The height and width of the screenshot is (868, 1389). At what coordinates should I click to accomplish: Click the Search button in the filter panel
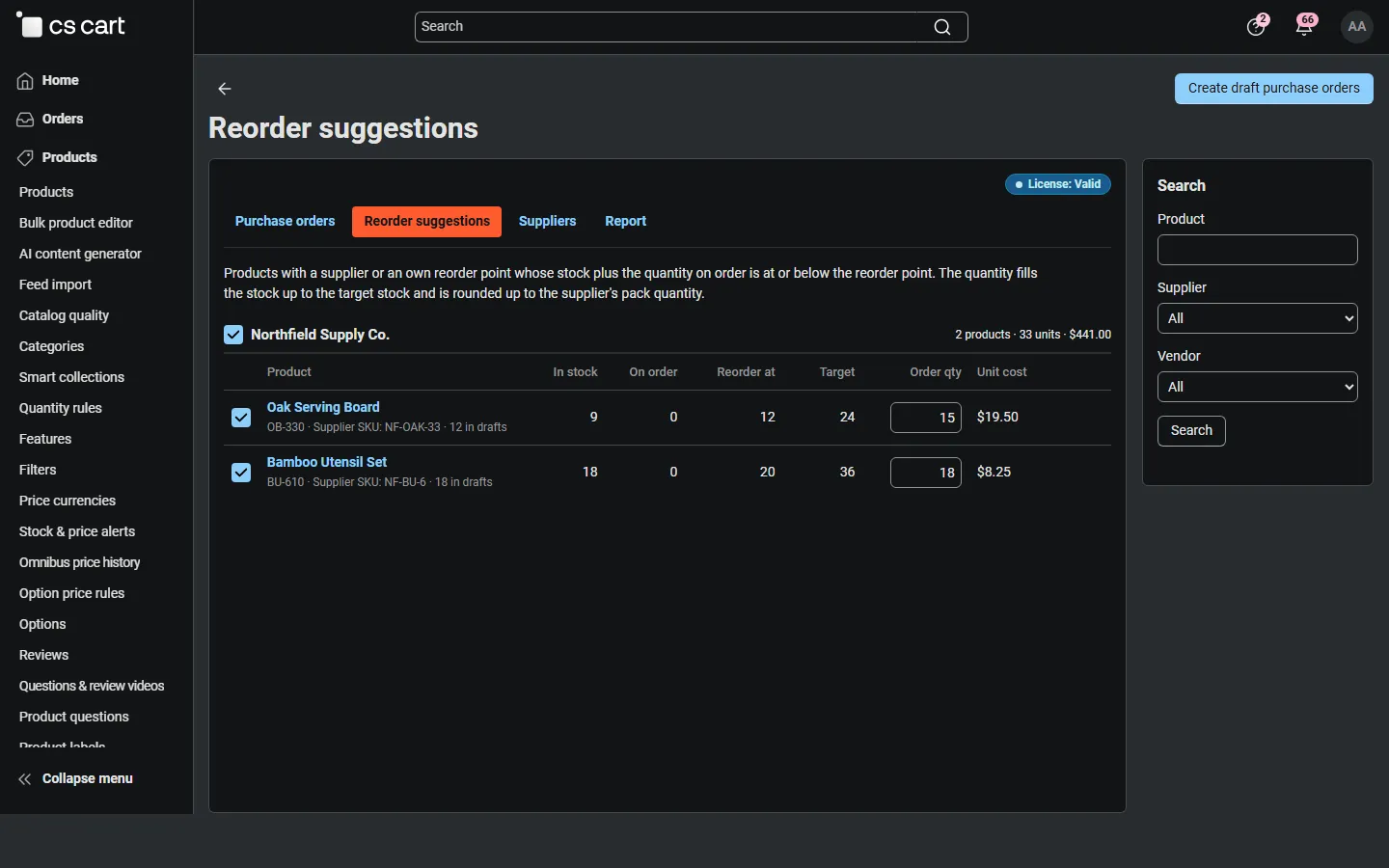(x=1191, y=430)
